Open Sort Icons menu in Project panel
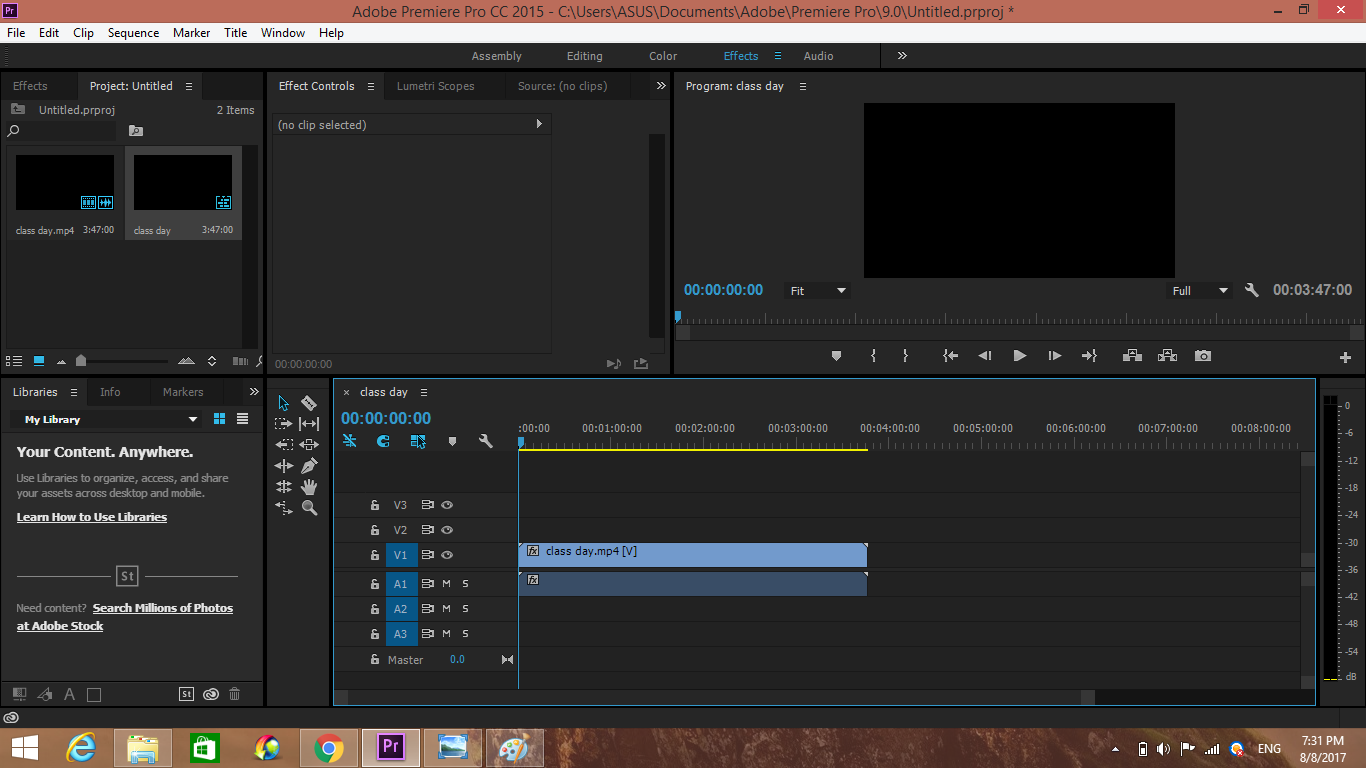This screenshot has width=1366, height=768. [211, 361]
